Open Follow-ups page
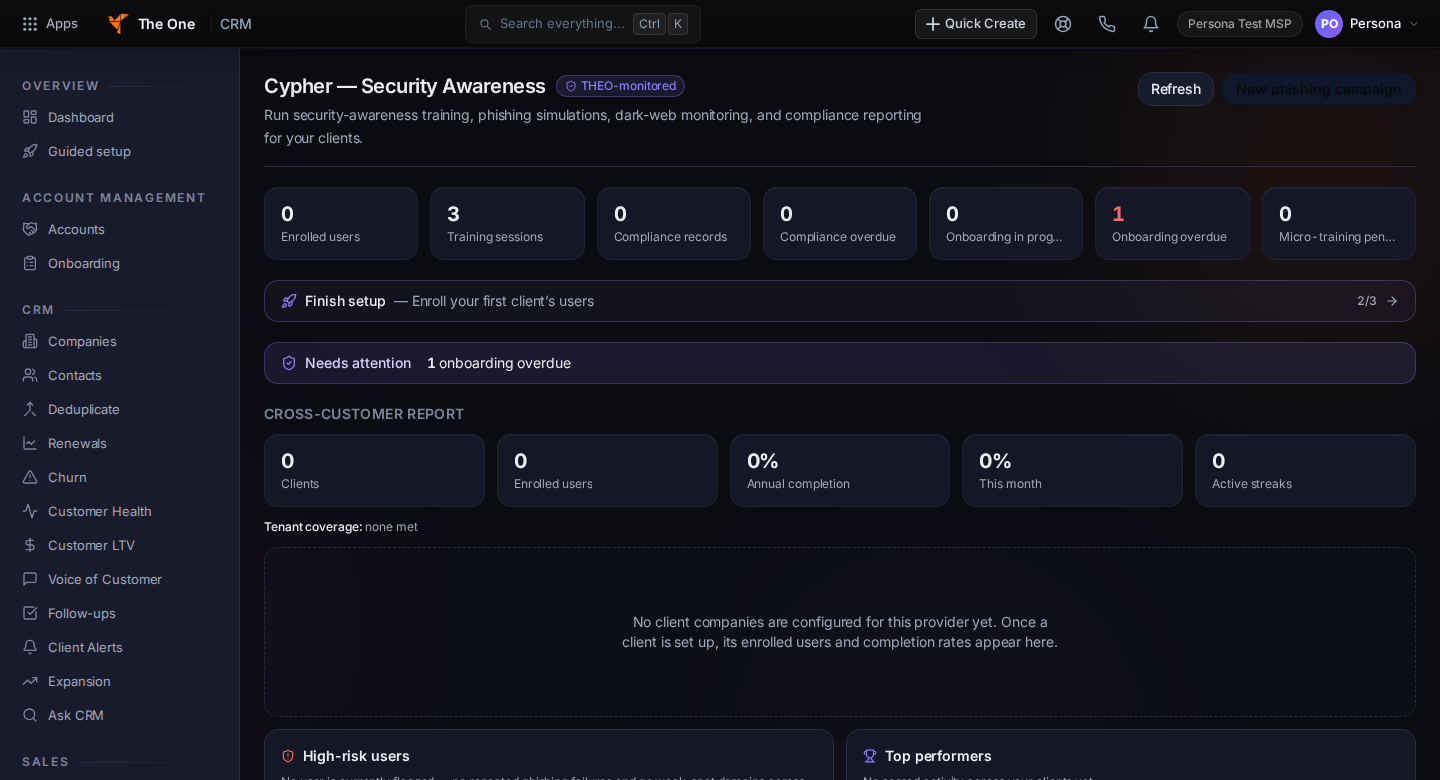The height and width of the screenshot is (780, 1440). coord(82,613)
